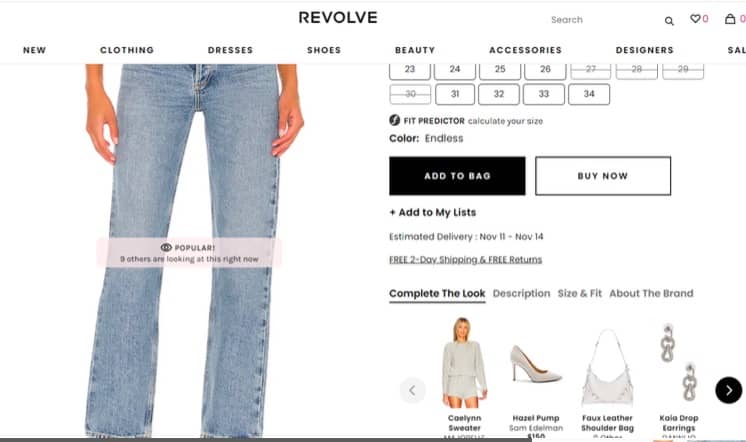Open Free 2-Day Shipping & Free Returns link
Viewport: 746px width, 442px height.
pos(465,259)
